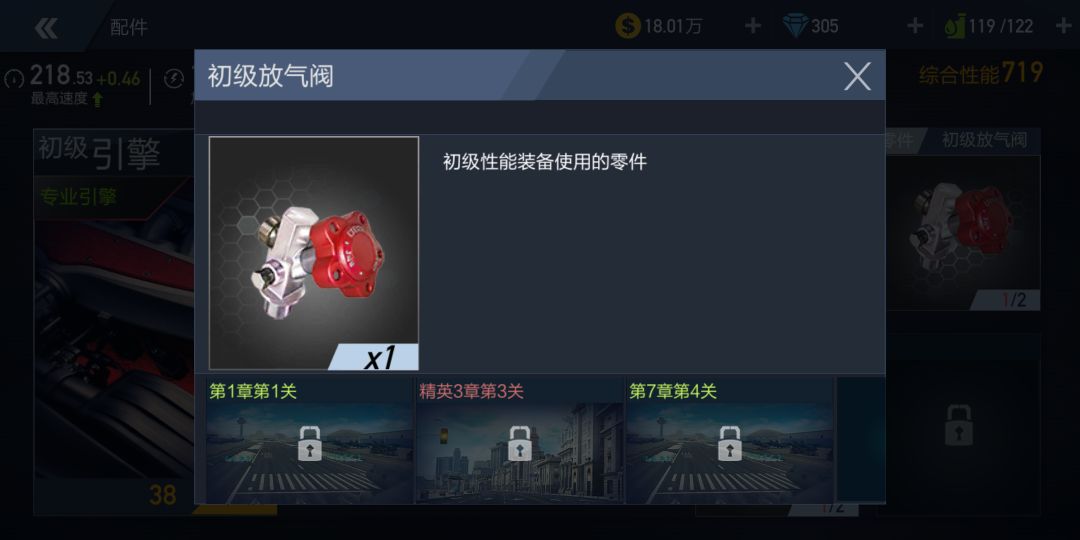Tap the double-chevron back arrow

coord(46,28)
